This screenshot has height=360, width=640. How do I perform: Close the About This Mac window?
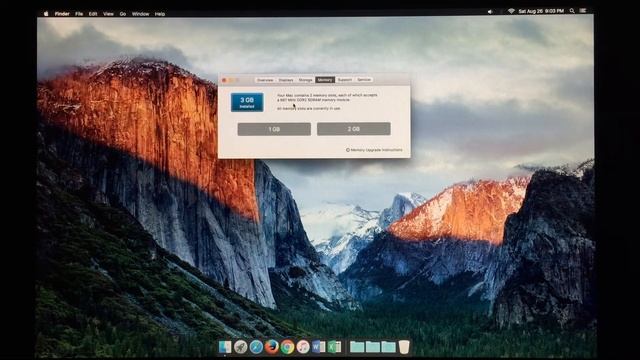224,80
